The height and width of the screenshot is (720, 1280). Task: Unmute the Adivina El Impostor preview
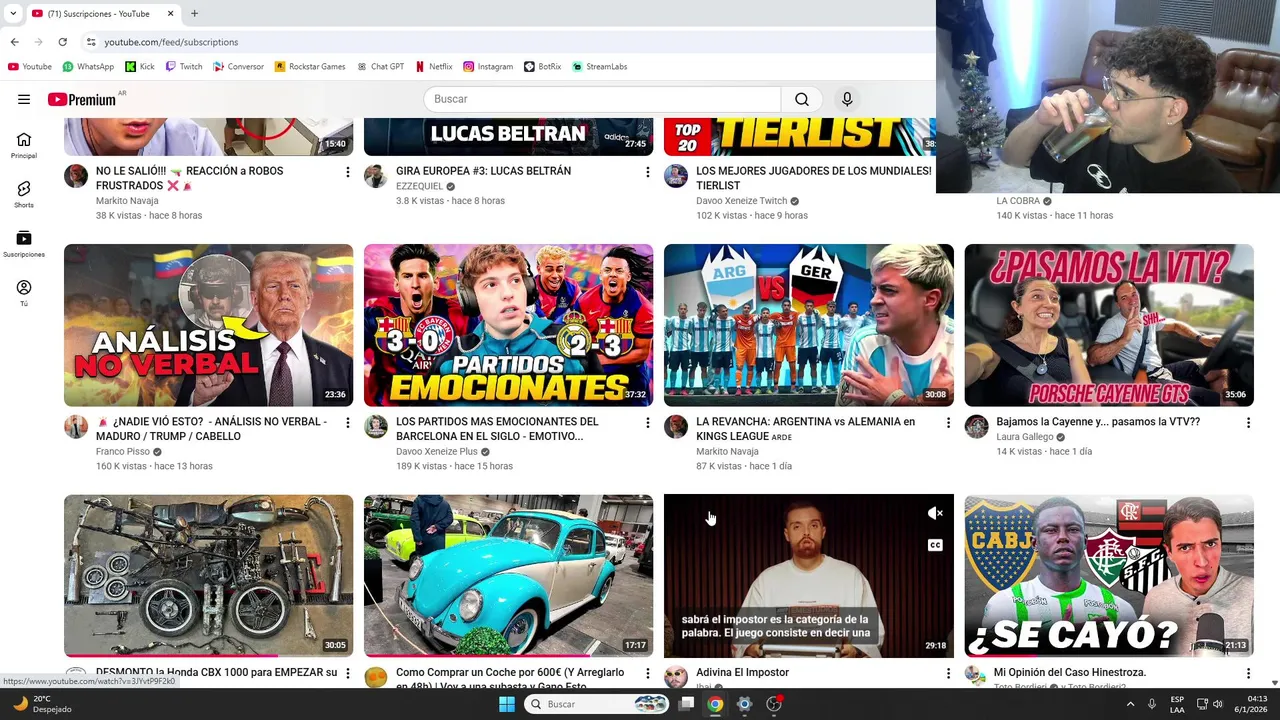pyautogui.click(x=935, y=513)
